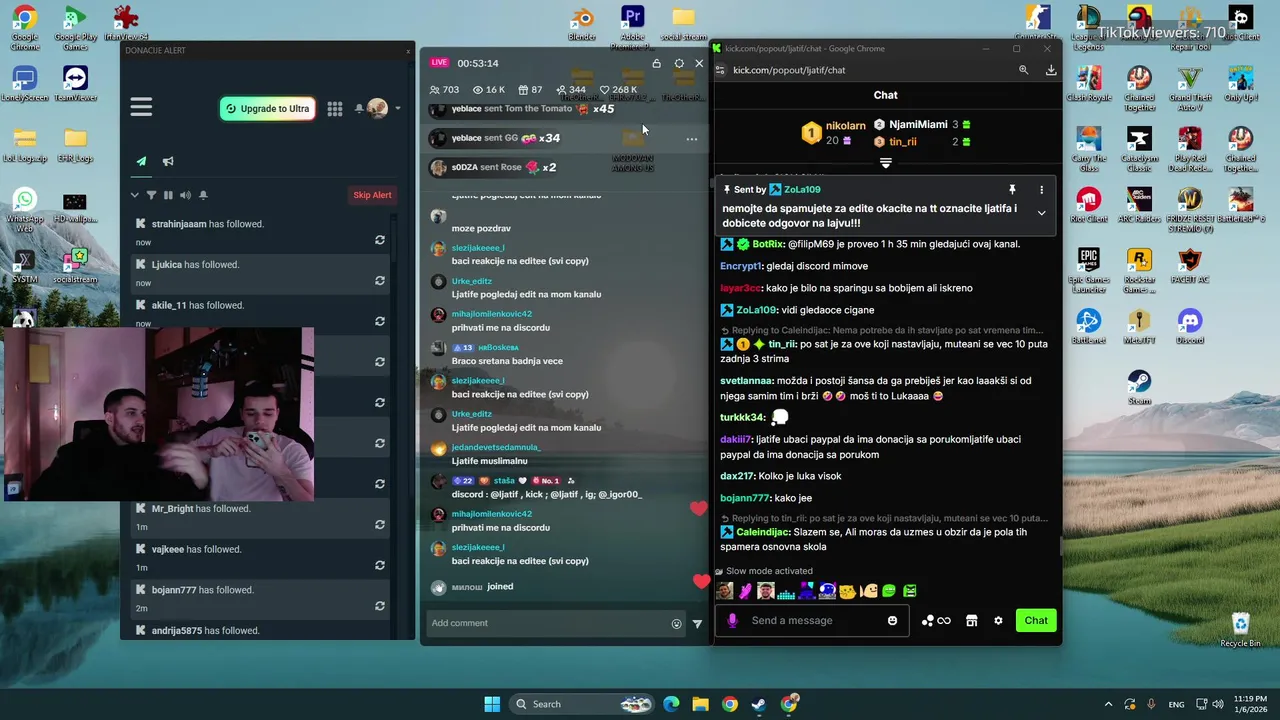
Task: Open the Kick gift shop icon
Action: pyautogui.click(x=971, y=620)
